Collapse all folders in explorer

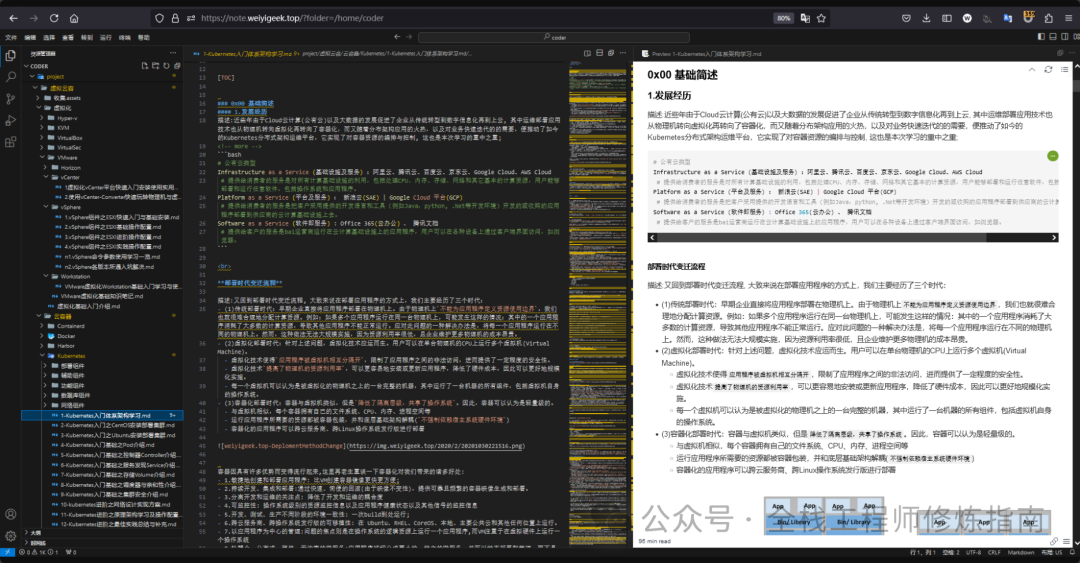click(177, 66)
